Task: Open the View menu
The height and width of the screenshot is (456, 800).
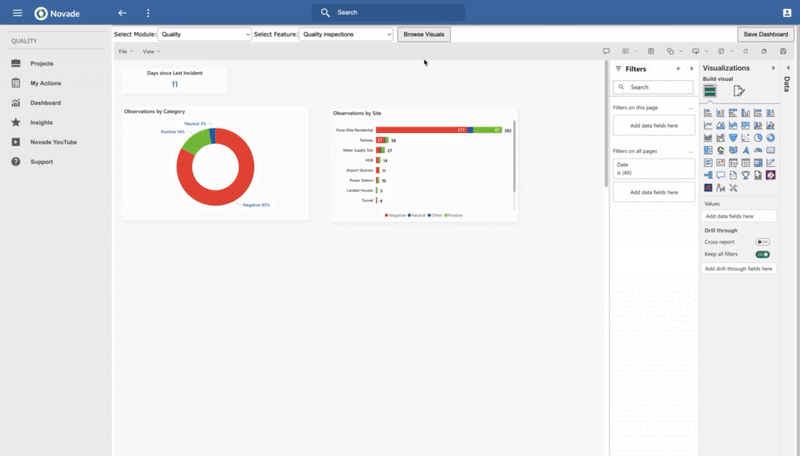Action: click(x=150, y=51)
